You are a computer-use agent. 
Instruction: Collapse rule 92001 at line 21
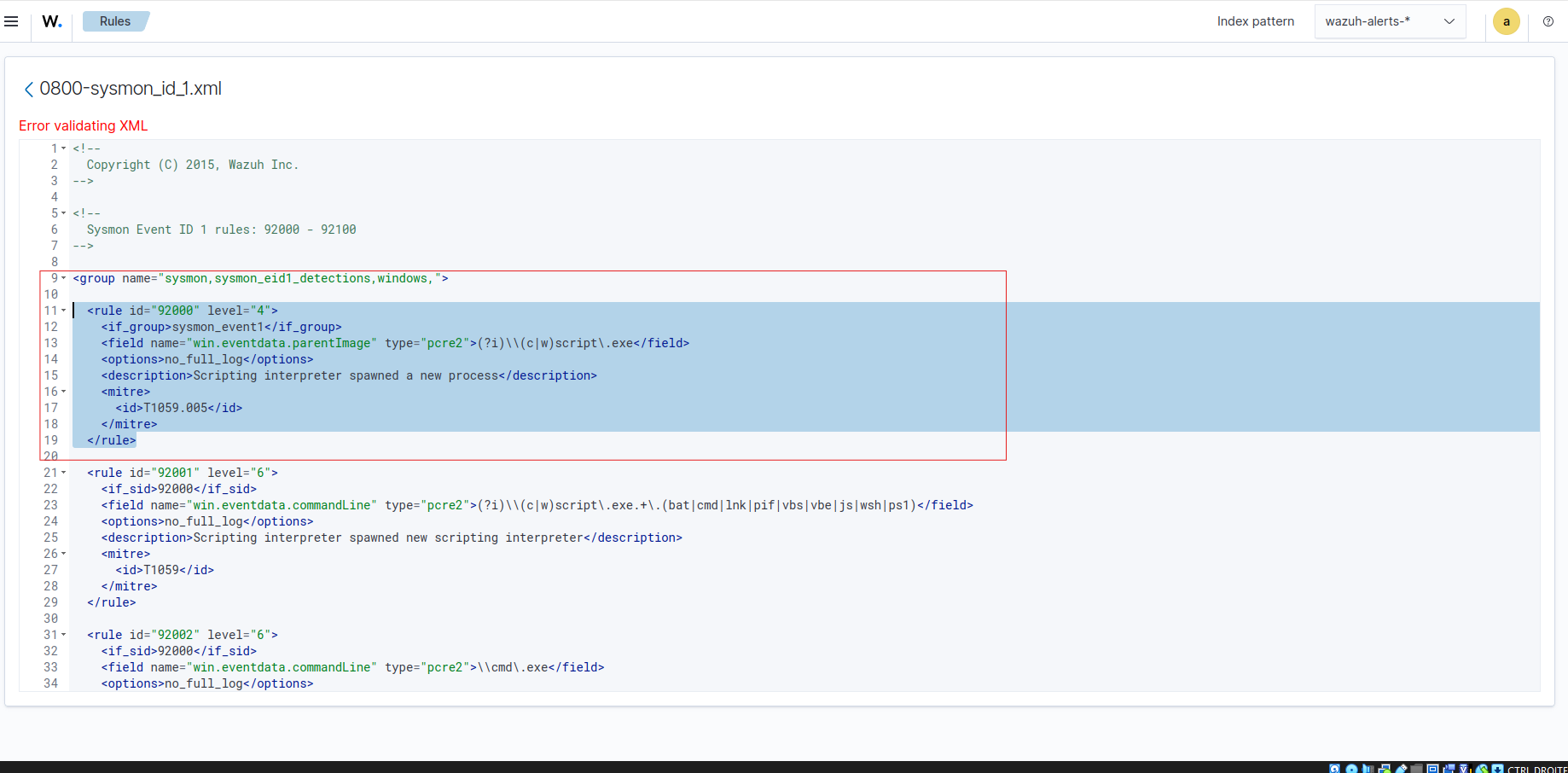pos(63,473)
